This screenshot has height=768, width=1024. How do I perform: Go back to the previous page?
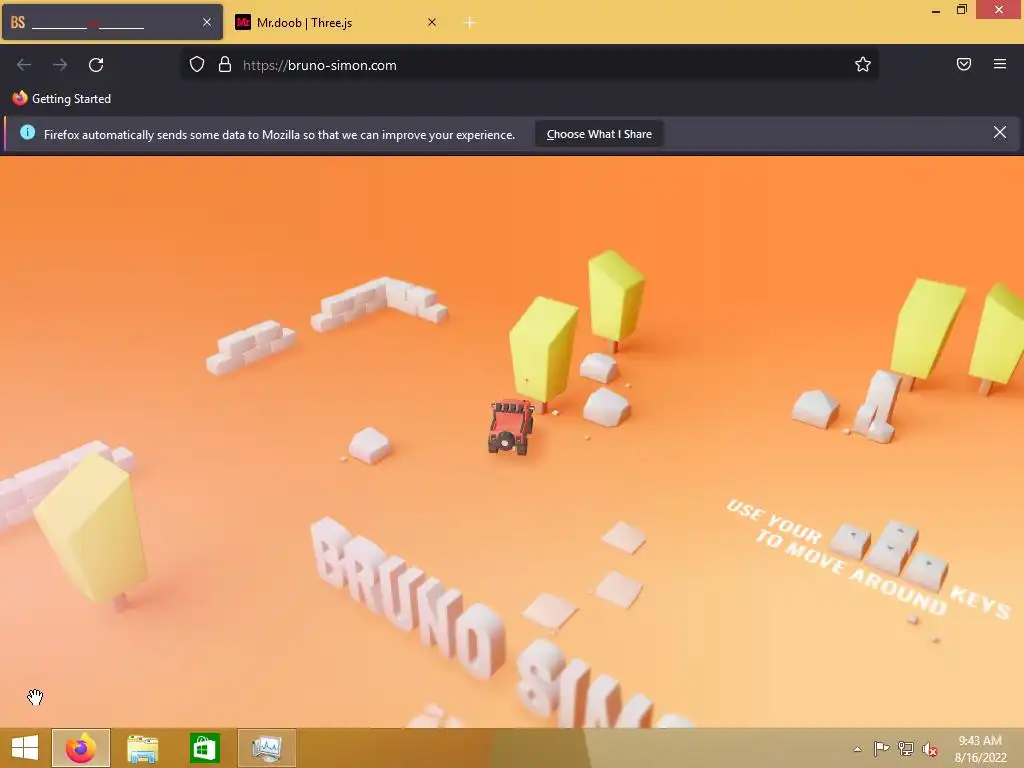coord(24,65)
